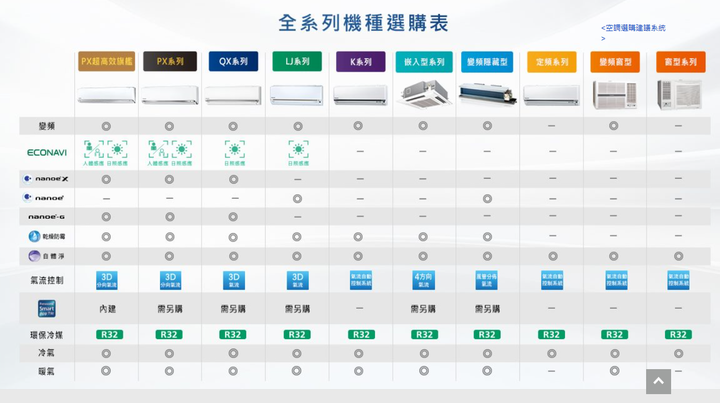Image resolution: width=720 pixels, height=403 pixels.
Task: Click 需另購 in the 嵌入型系列 column
Action: (423, 309)
